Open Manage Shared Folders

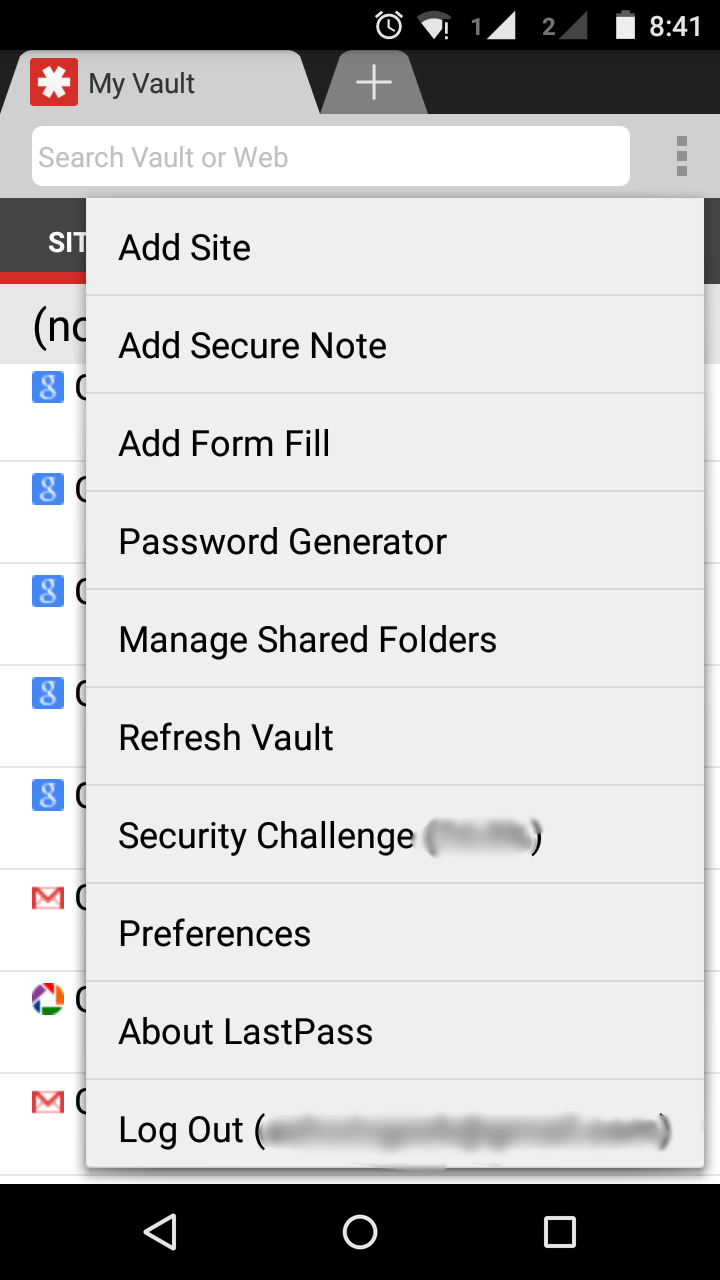coord(394,640)
